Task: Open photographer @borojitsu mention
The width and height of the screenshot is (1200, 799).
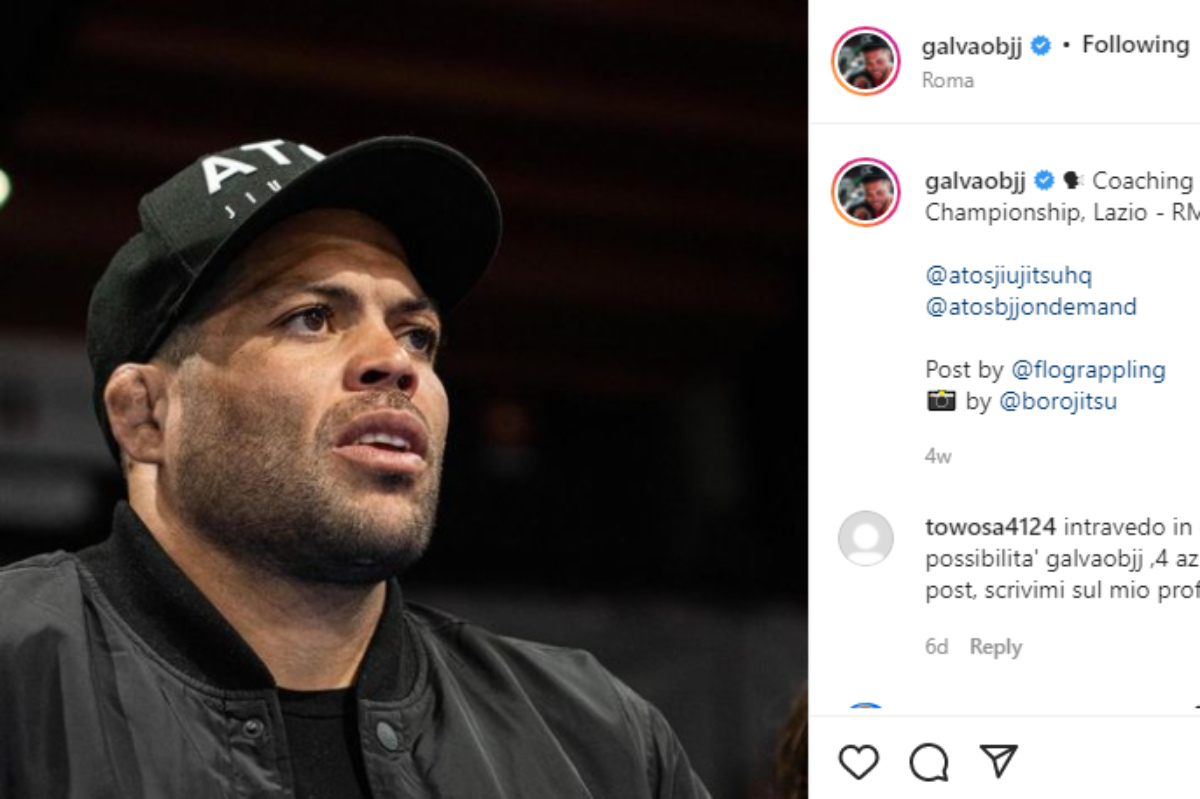Action: coord(1058,402)
